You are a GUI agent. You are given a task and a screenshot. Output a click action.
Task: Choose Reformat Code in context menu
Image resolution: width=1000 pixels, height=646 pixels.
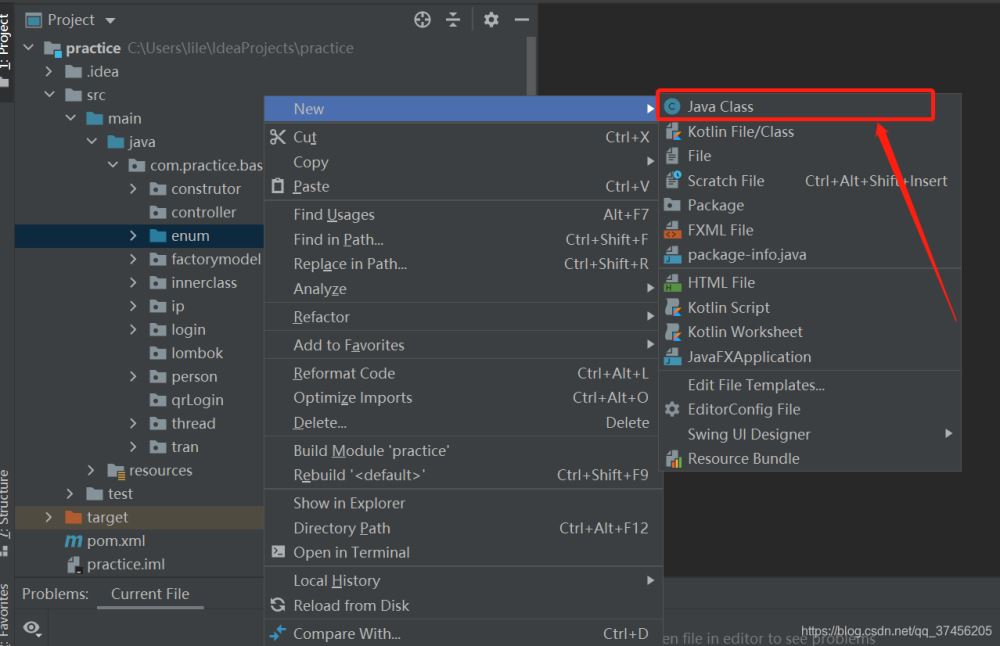344,373
